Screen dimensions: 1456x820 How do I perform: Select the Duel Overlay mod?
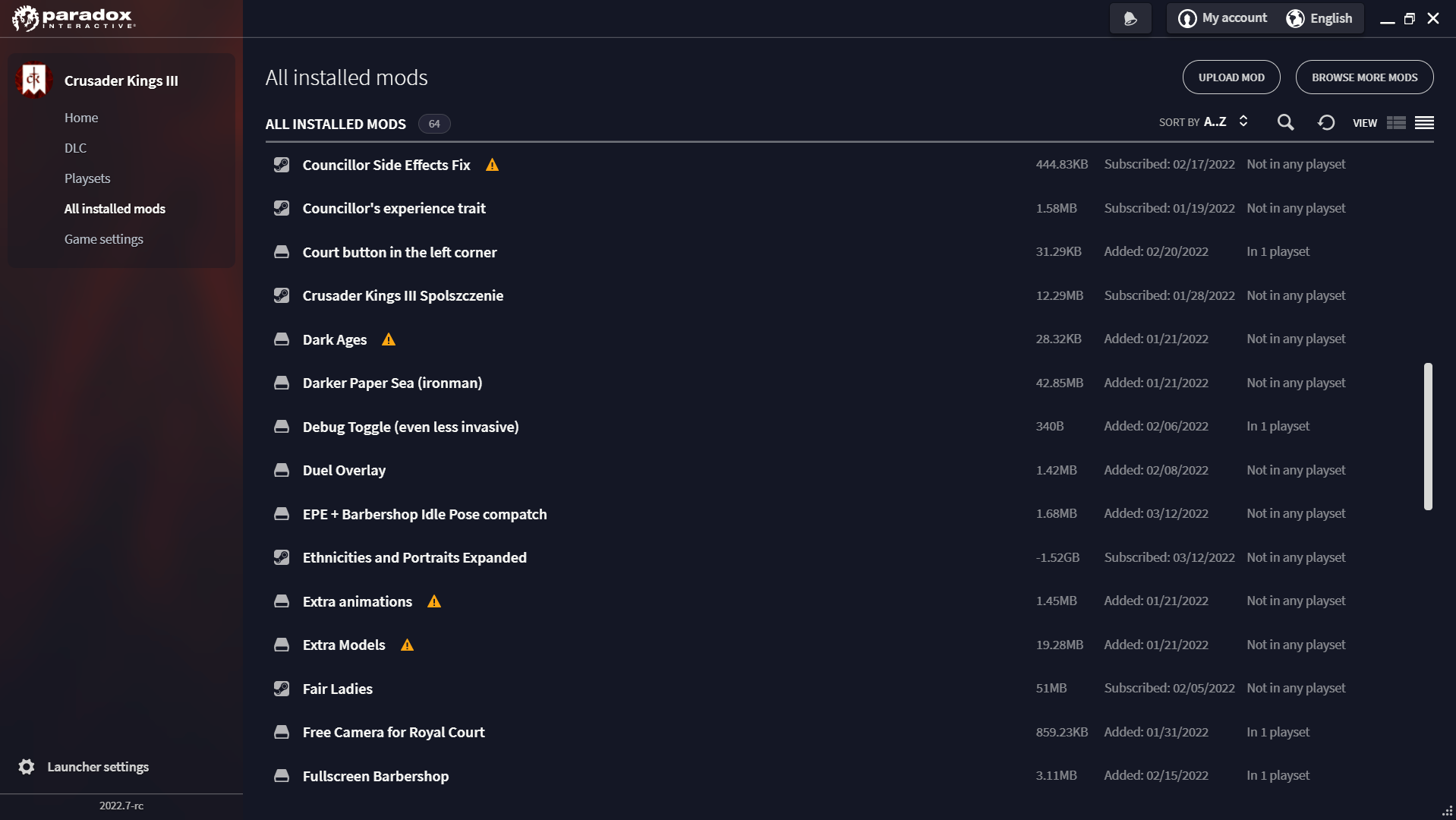344,470
